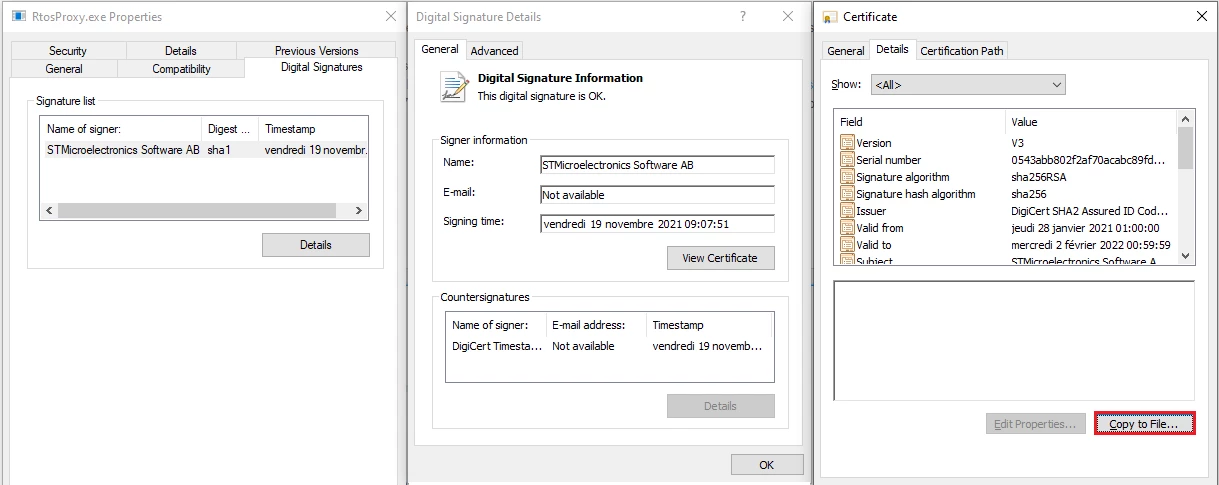Screen dimensions: 1219x485
Task: Click the certificate fields scrollbar down arrow
Action: click(1186, 256)
